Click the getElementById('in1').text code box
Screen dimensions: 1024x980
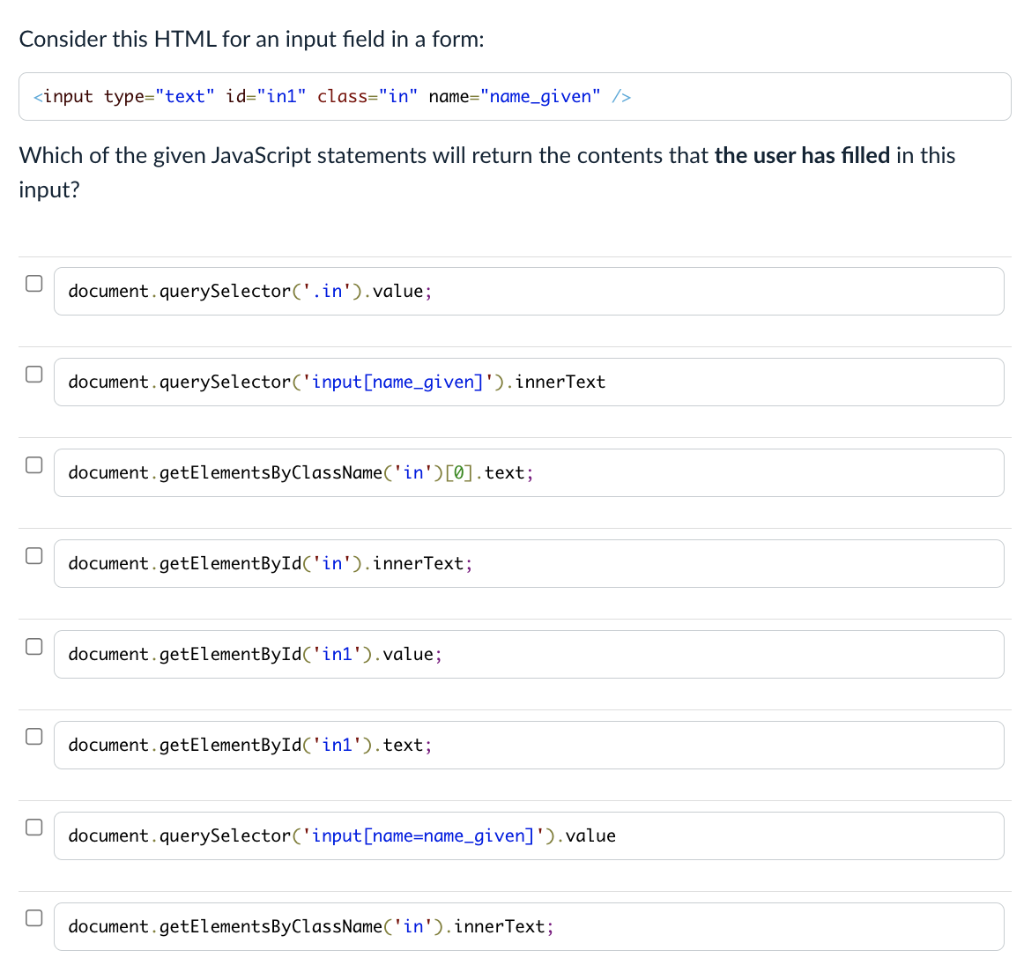coord(529,745)
